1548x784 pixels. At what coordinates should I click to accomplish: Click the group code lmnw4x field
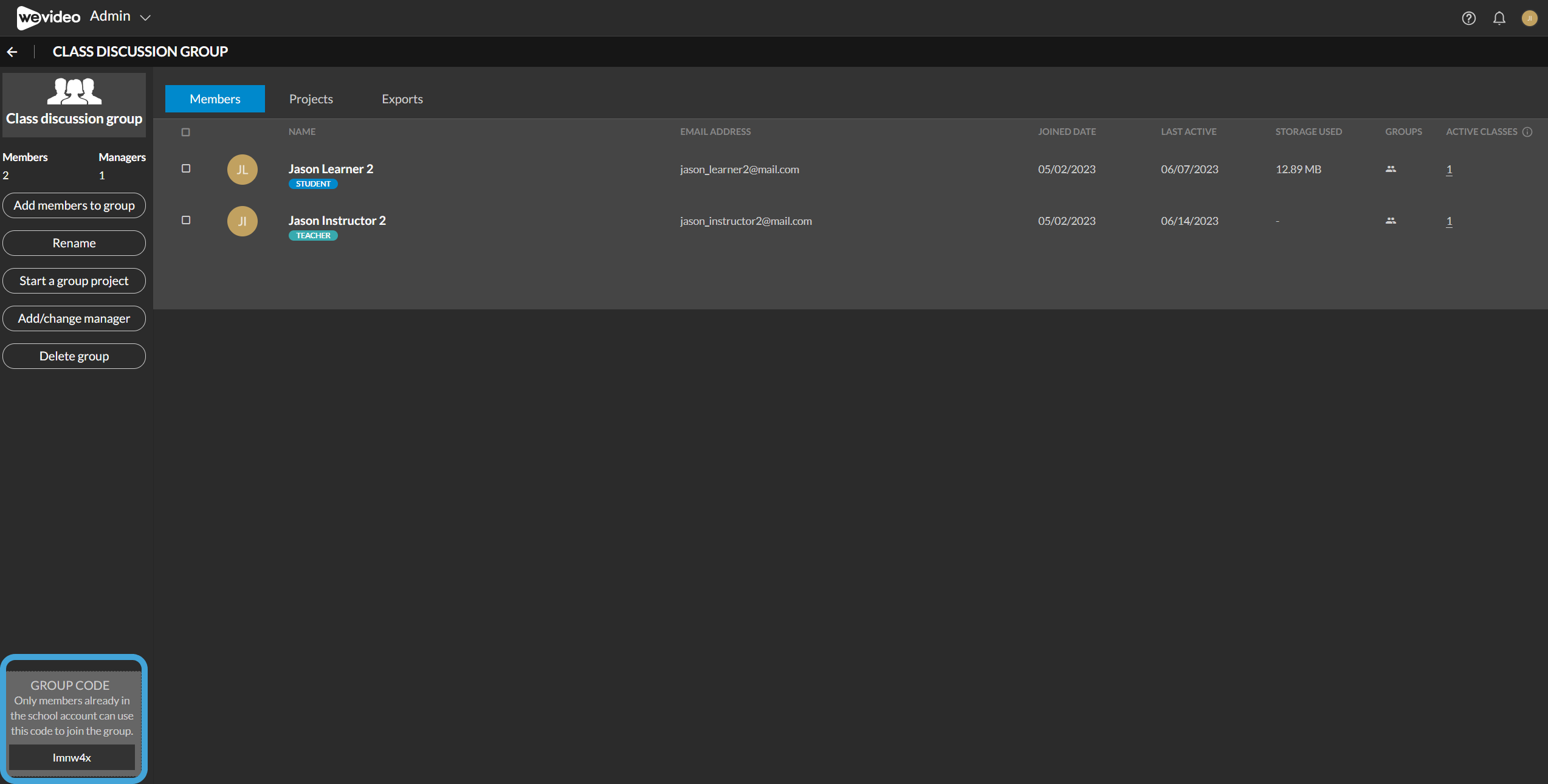pos(72,757)
